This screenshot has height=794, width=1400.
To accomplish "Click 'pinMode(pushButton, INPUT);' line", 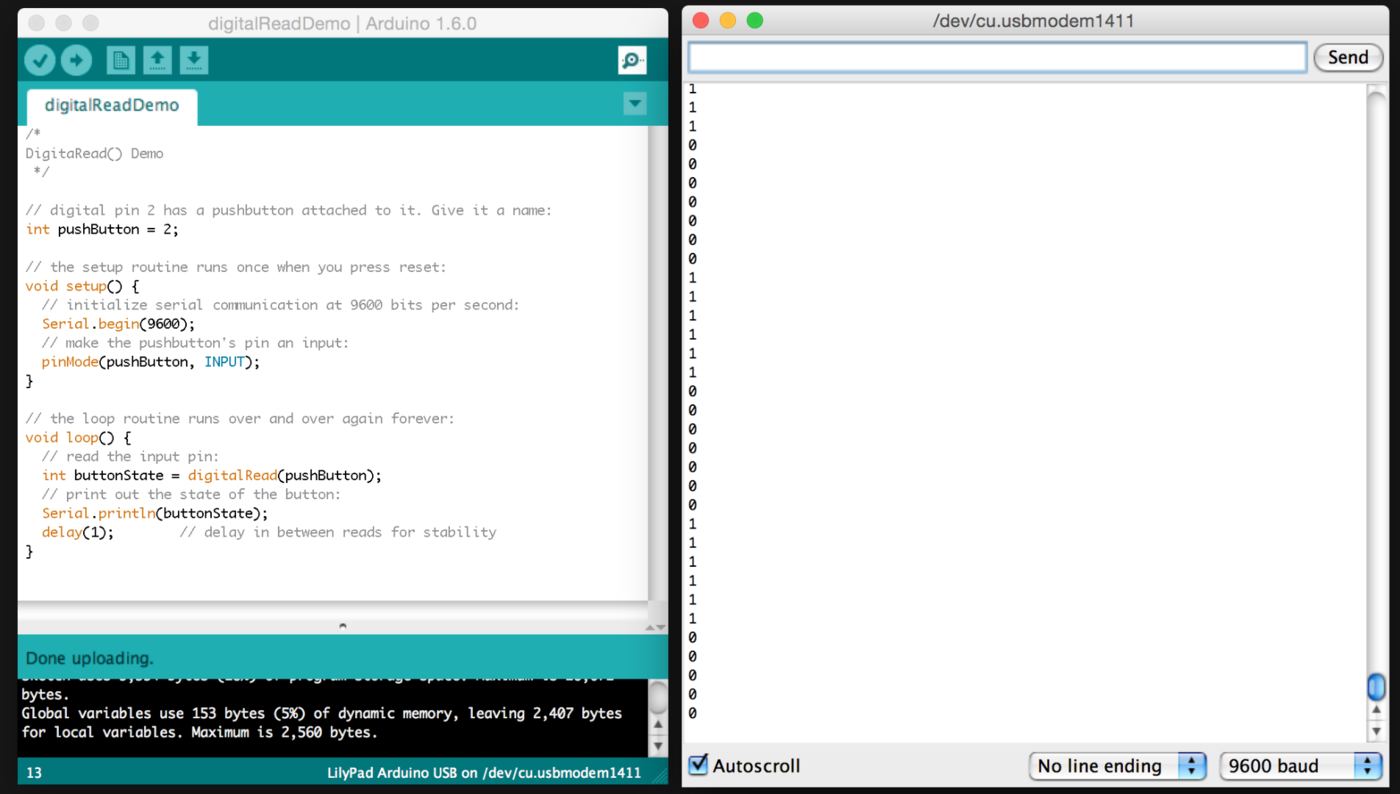I will pos(150,362).
